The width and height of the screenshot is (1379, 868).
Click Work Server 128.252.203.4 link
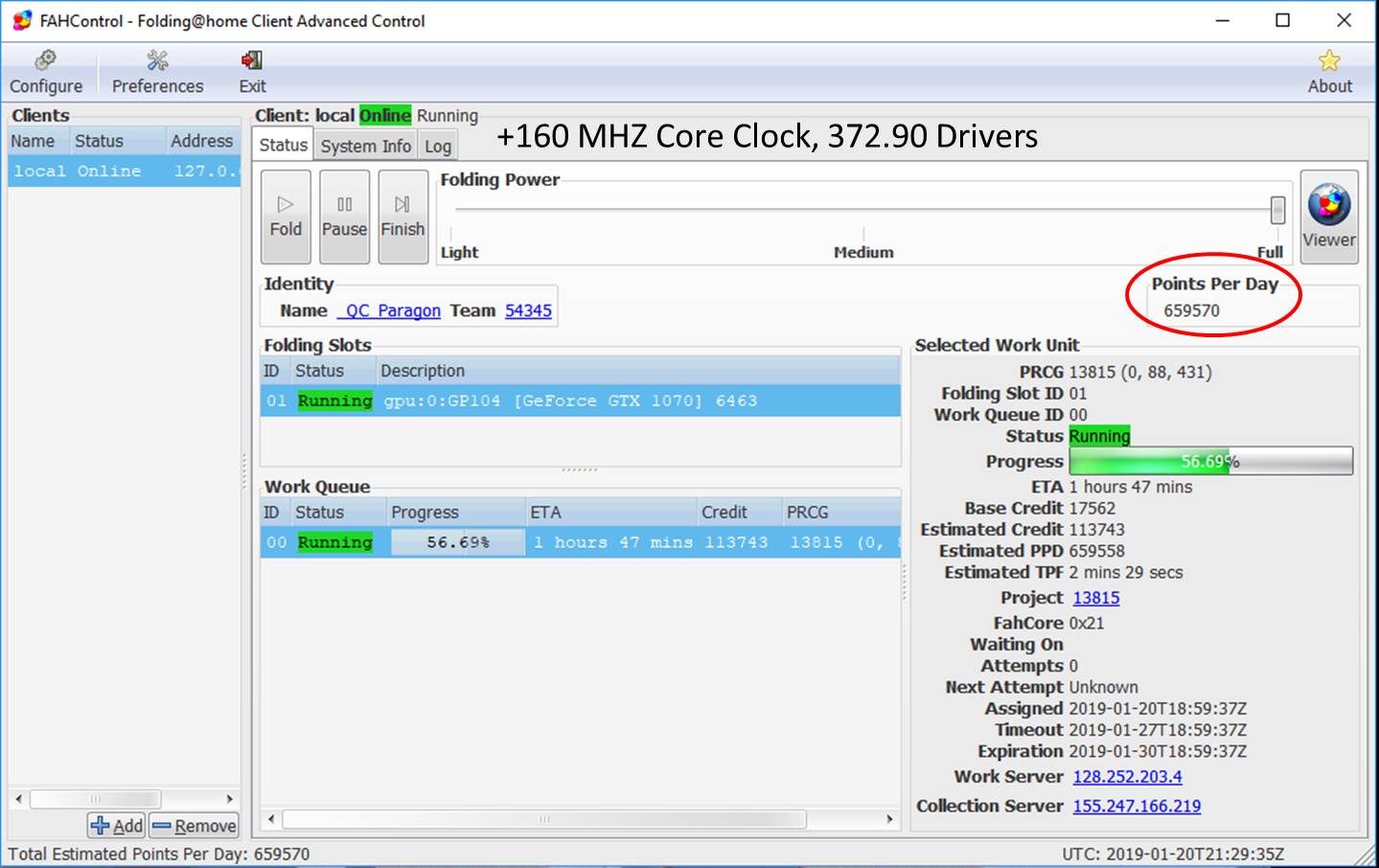(1127, 777)
